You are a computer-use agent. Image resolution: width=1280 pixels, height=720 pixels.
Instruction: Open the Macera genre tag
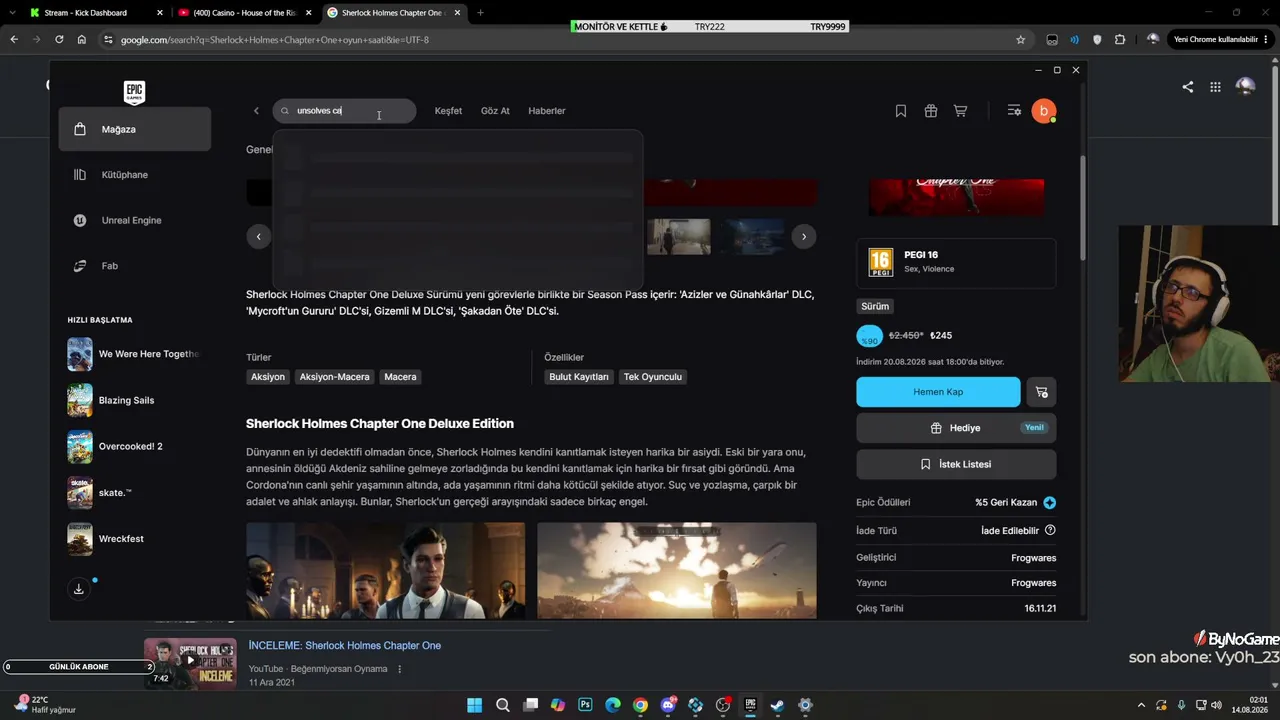pyautogui.click(x=400, y=377)
